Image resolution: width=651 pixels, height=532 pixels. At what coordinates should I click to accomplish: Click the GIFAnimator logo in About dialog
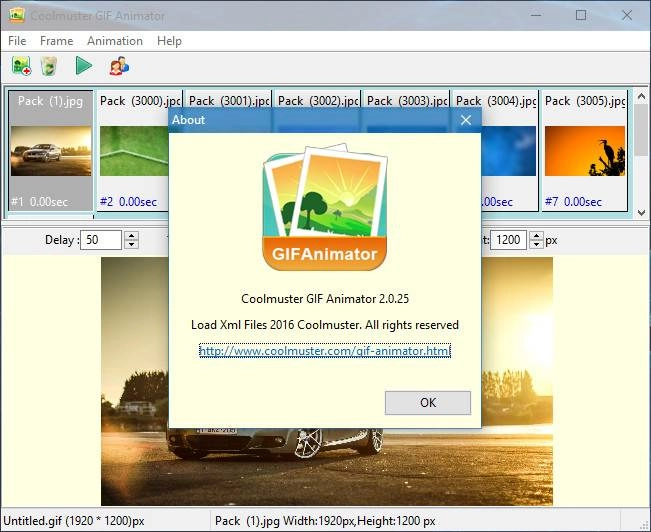[x=325, y=207]
